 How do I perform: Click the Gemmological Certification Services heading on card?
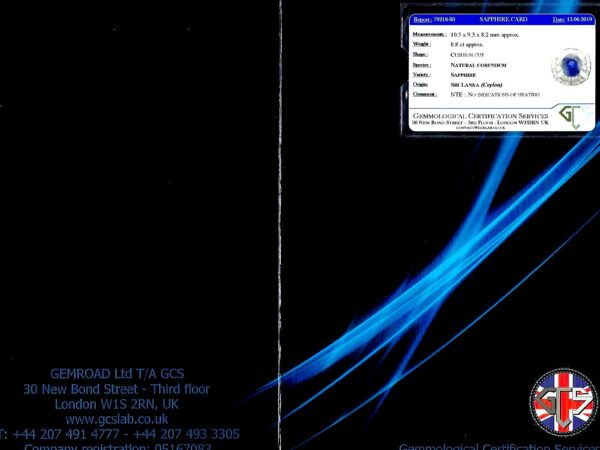480,115
